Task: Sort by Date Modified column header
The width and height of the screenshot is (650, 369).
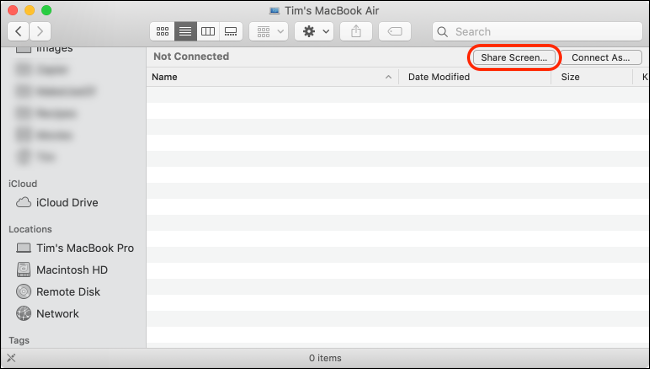Action: [475, 77]
